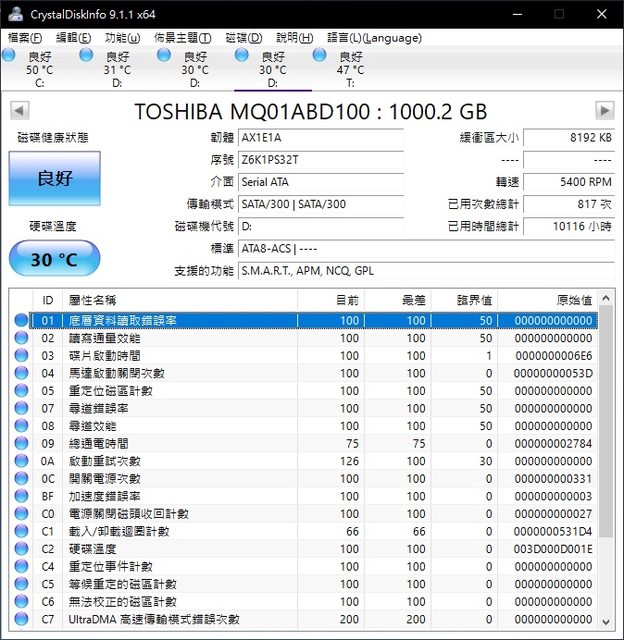Click the 良好 health status button

pos(54,179)
